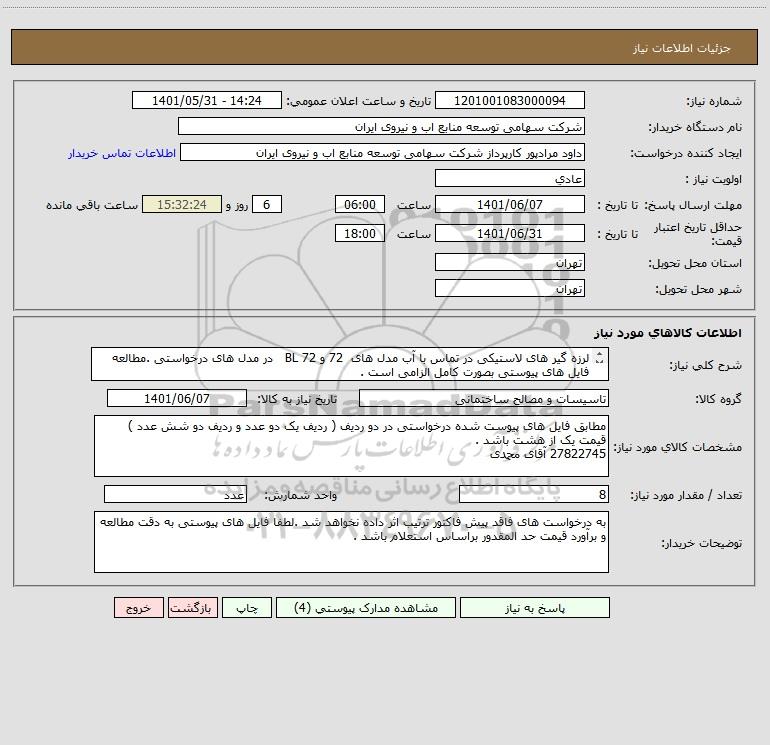Click the 'خروج' exit button
Image resolution: width=770 pixels, height=745 pixels.
click(138, 607)
